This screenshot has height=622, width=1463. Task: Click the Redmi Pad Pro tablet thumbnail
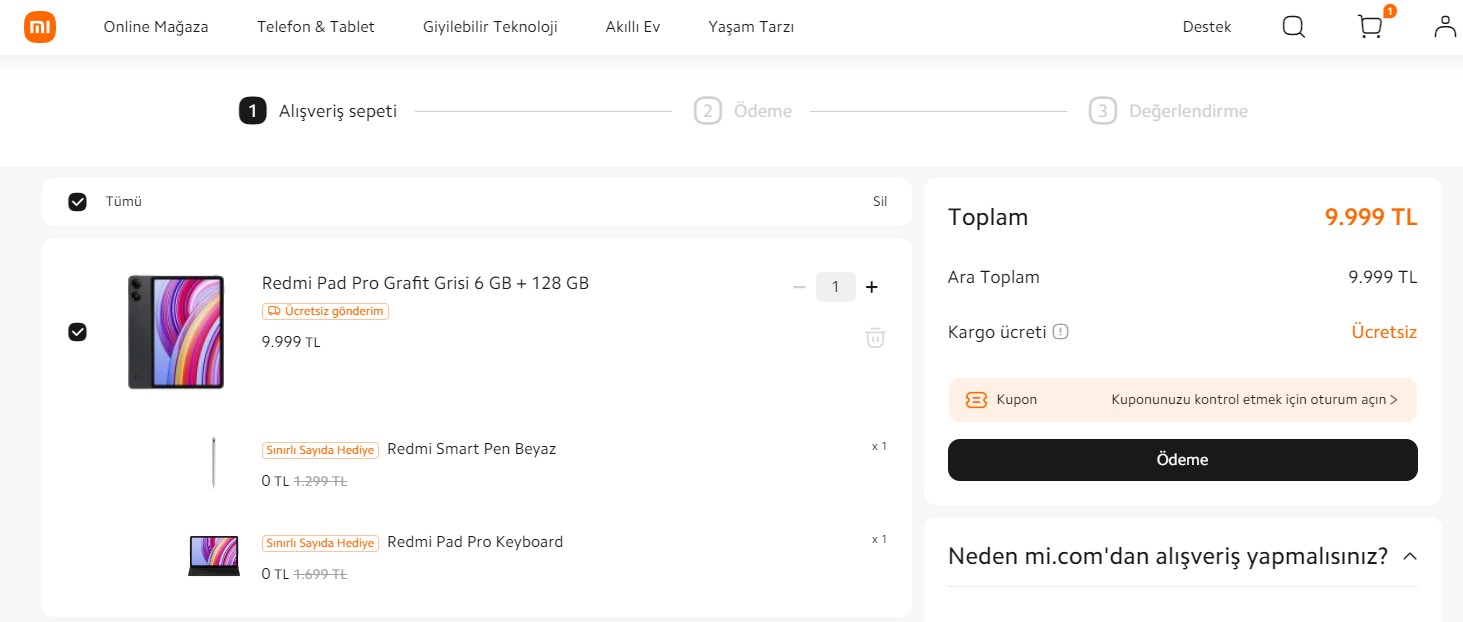(x=176, y=332)
